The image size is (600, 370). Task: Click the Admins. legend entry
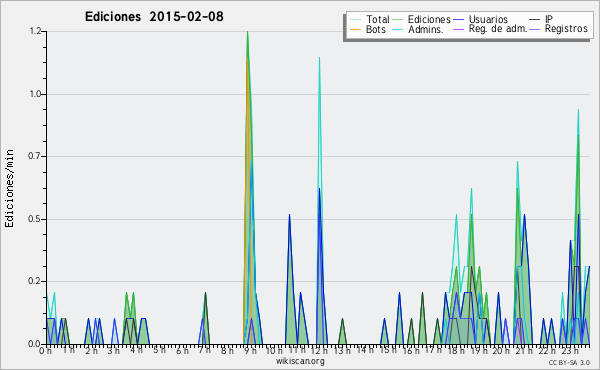[x=418, y=29]
